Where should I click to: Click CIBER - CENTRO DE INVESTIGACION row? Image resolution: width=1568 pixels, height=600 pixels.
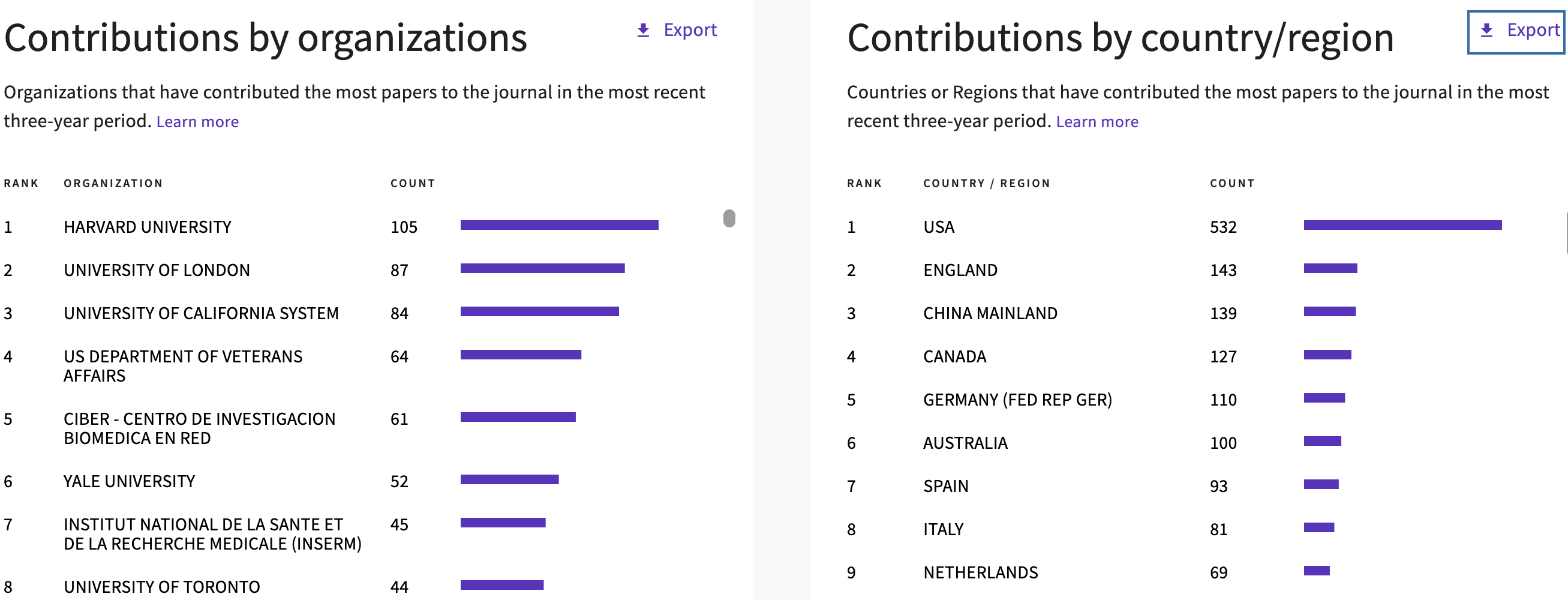[x=199, y=429]
